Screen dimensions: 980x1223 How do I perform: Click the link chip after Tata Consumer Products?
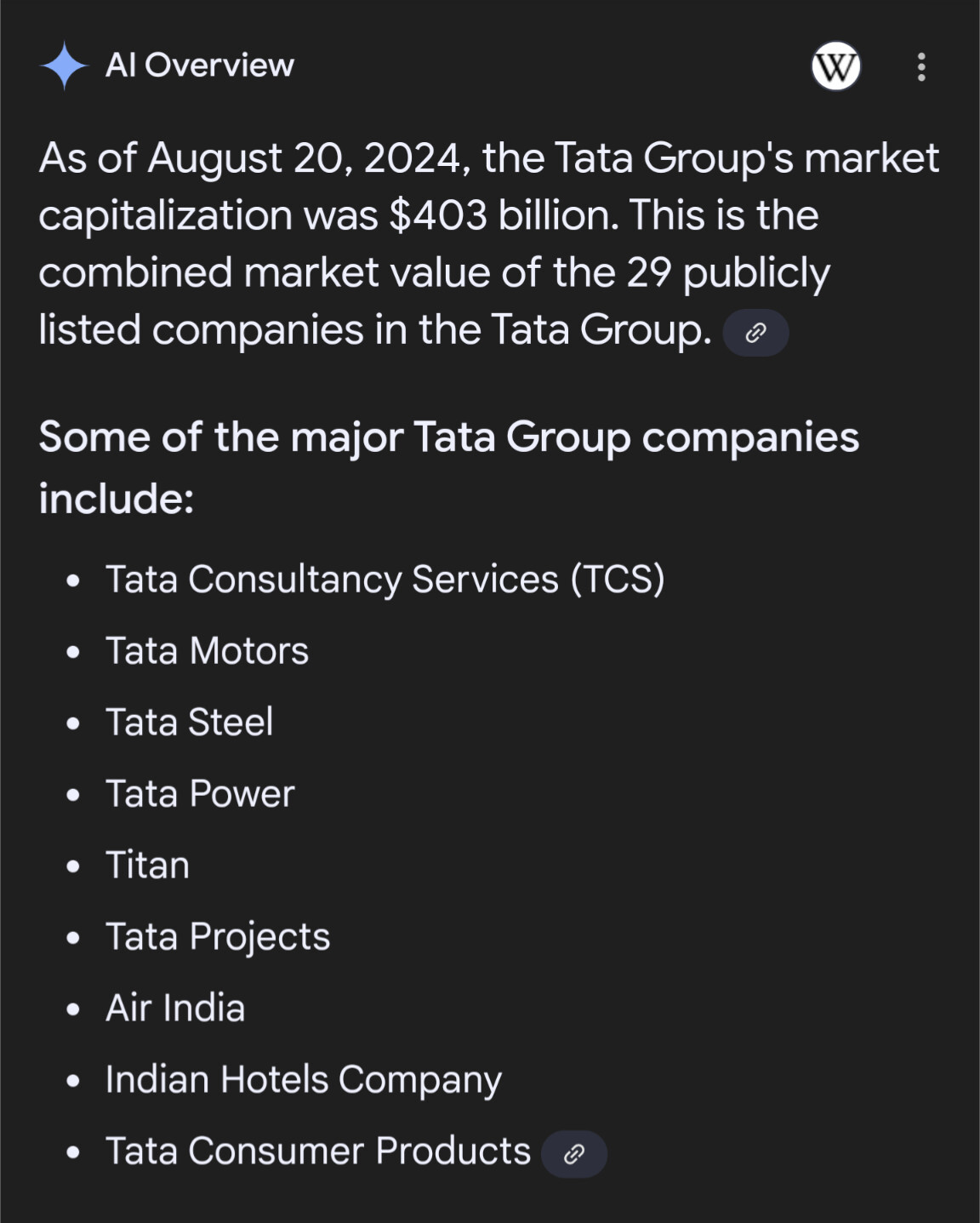(574, 1154)
